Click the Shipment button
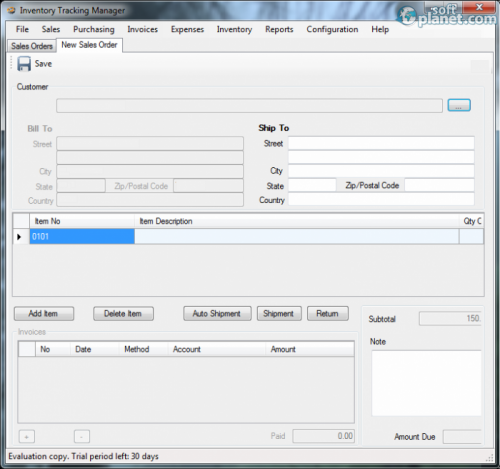Image resolution: width=500 pixels, height=469 pixels. [x=279, y=314]
